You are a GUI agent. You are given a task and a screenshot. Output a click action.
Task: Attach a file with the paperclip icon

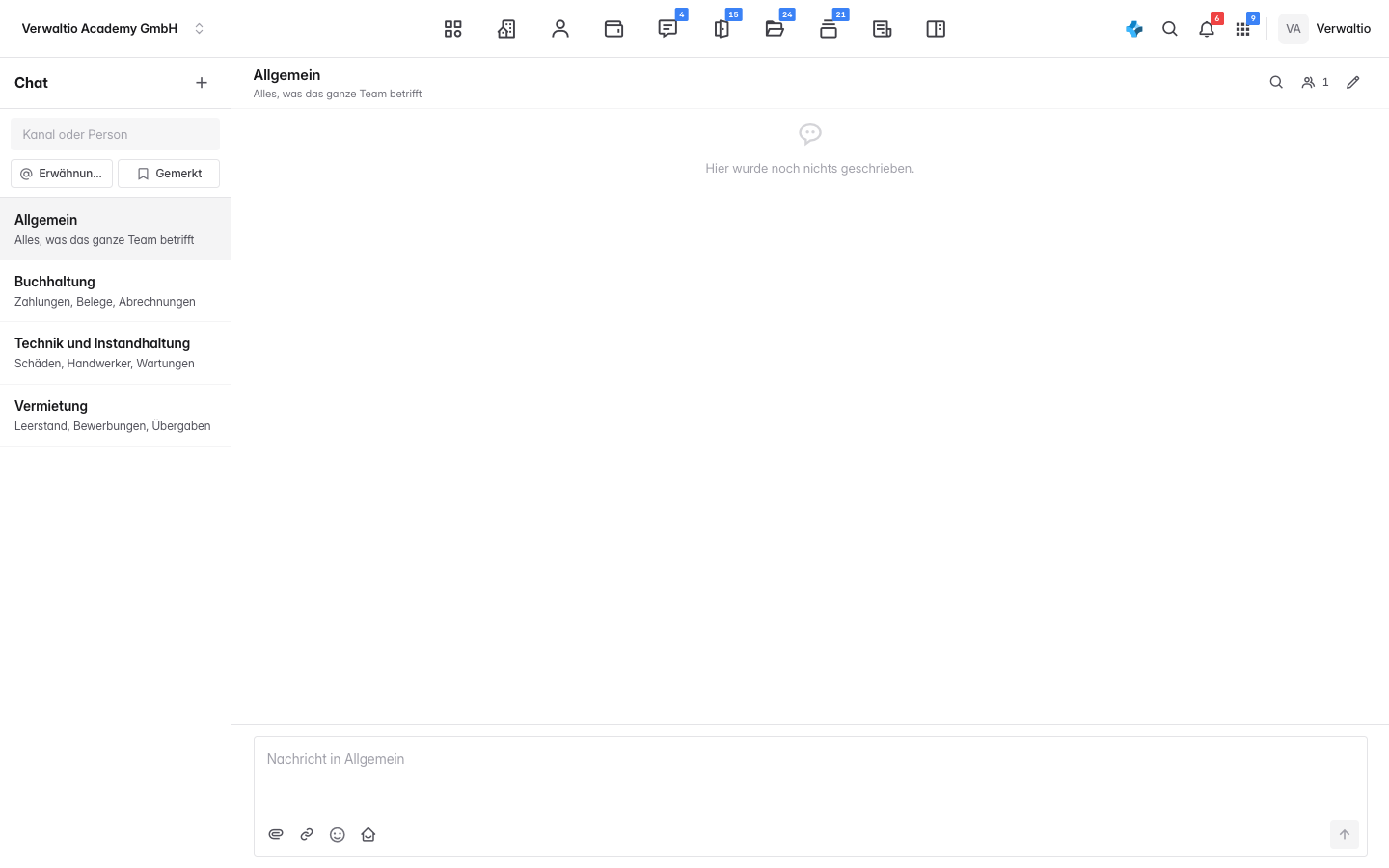click(x=276, y=834)
